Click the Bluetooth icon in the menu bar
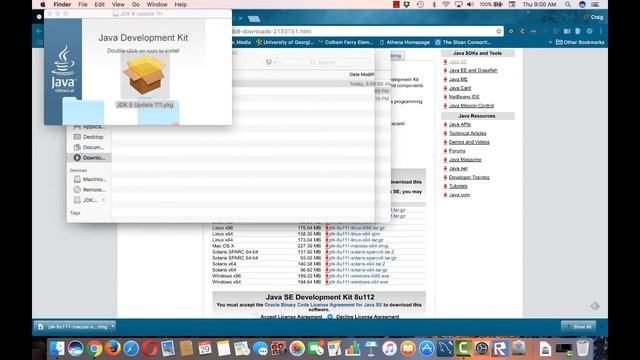This screenshot has height=360, width=640. pyautogui.click(x=434, y=4)
